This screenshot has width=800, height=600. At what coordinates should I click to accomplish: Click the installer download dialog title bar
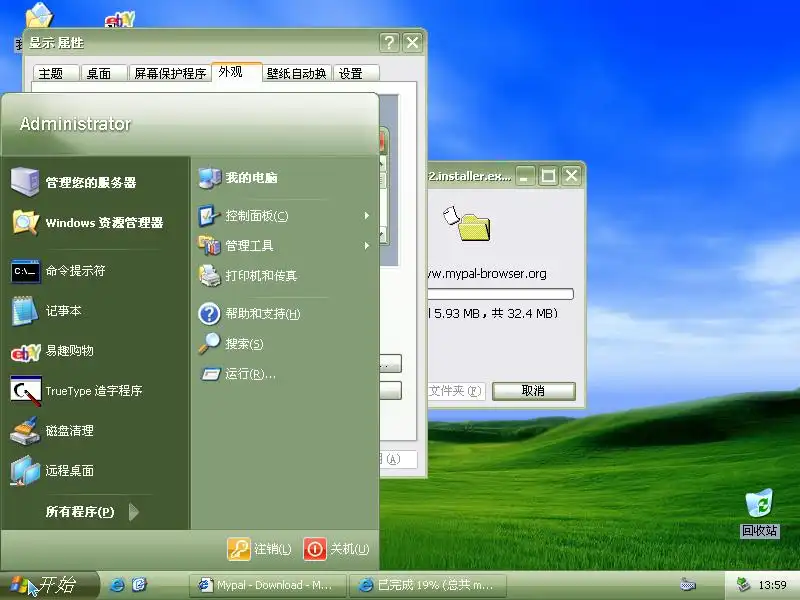tap(469, 176)
